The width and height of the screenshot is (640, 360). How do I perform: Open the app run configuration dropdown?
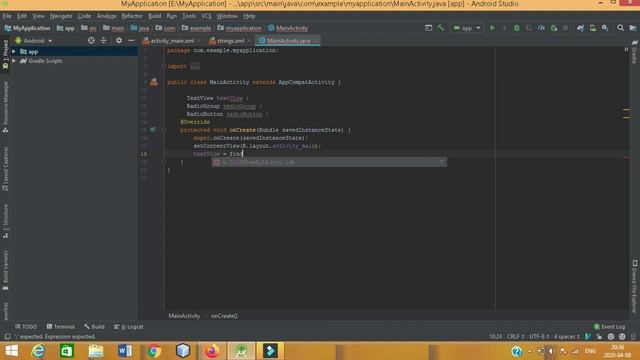[x=467, y=28]
